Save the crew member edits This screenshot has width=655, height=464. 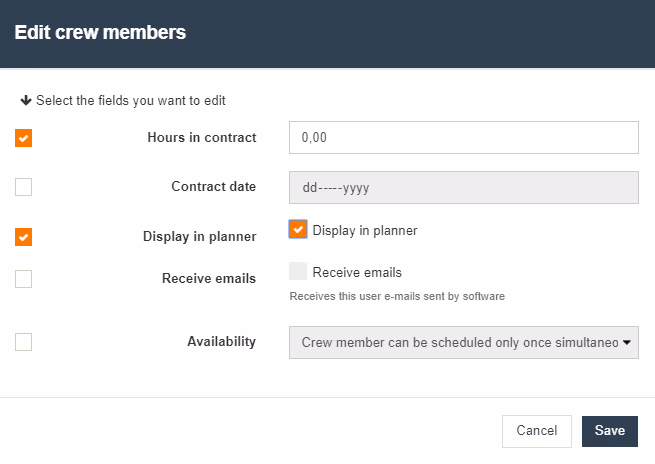coord(610,431)
